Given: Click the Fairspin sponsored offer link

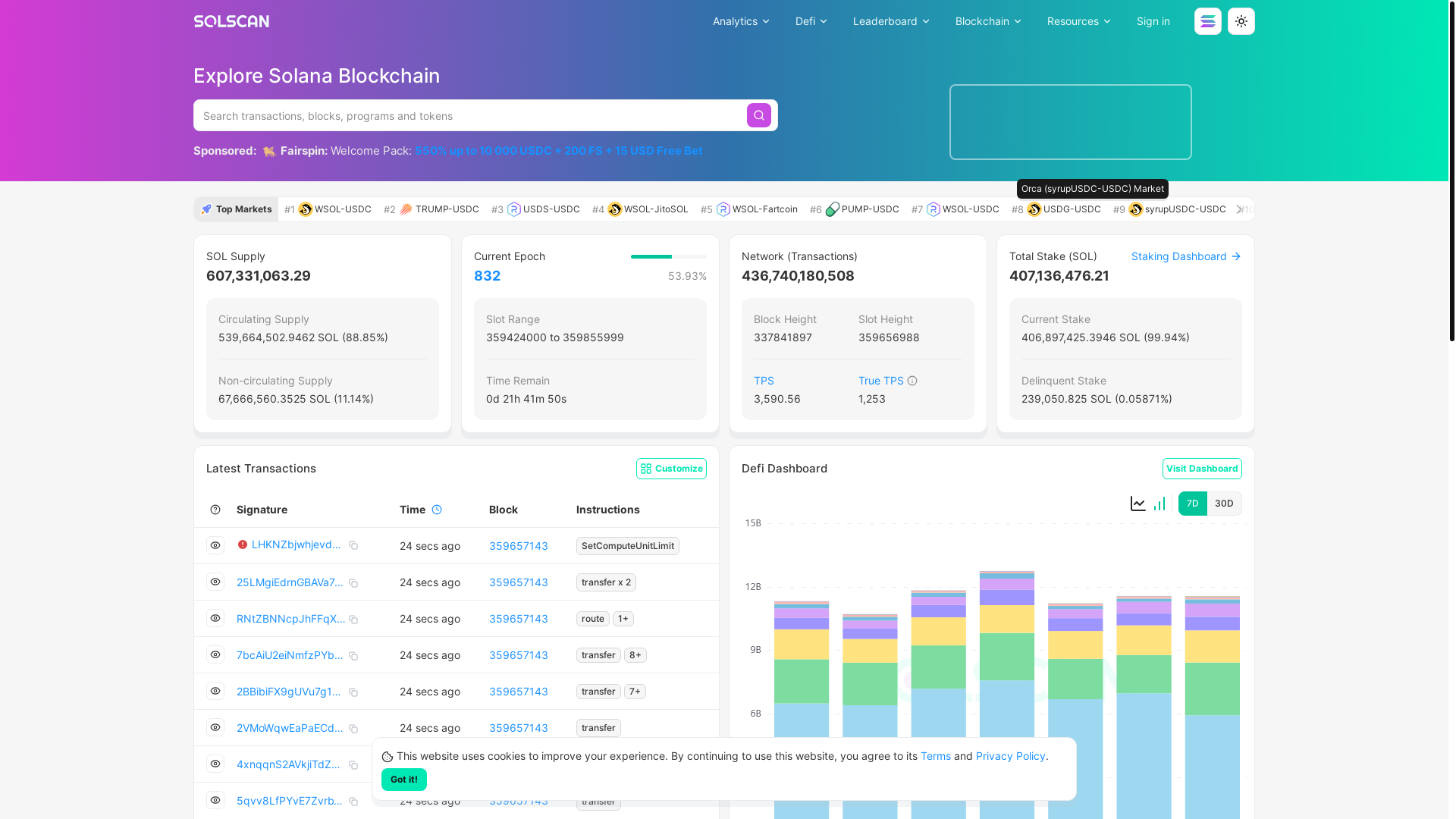Looking at the screenshot, I should coord(559,151).
